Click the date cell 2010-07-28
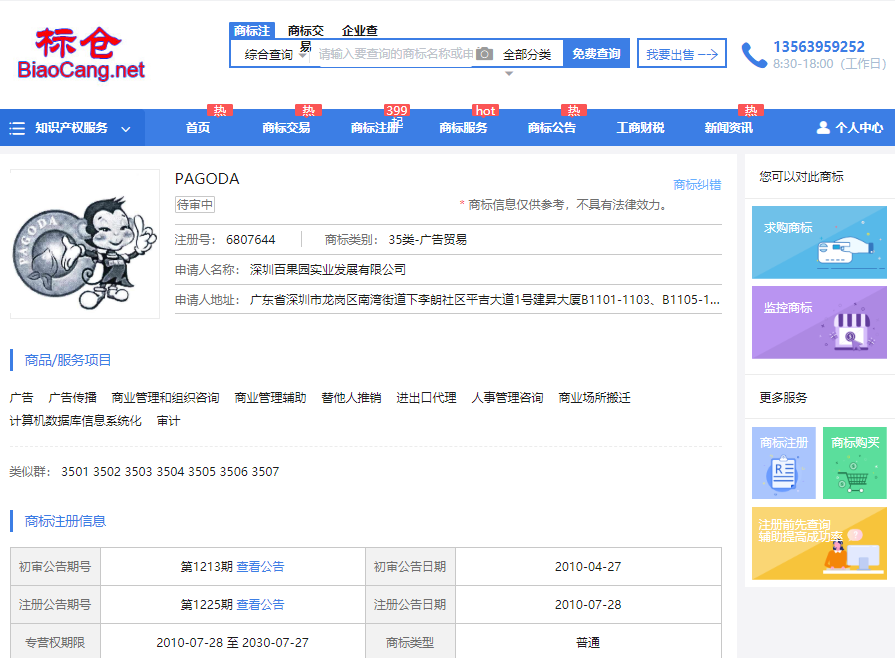This screenshot has height=658, width=895. 588,604
